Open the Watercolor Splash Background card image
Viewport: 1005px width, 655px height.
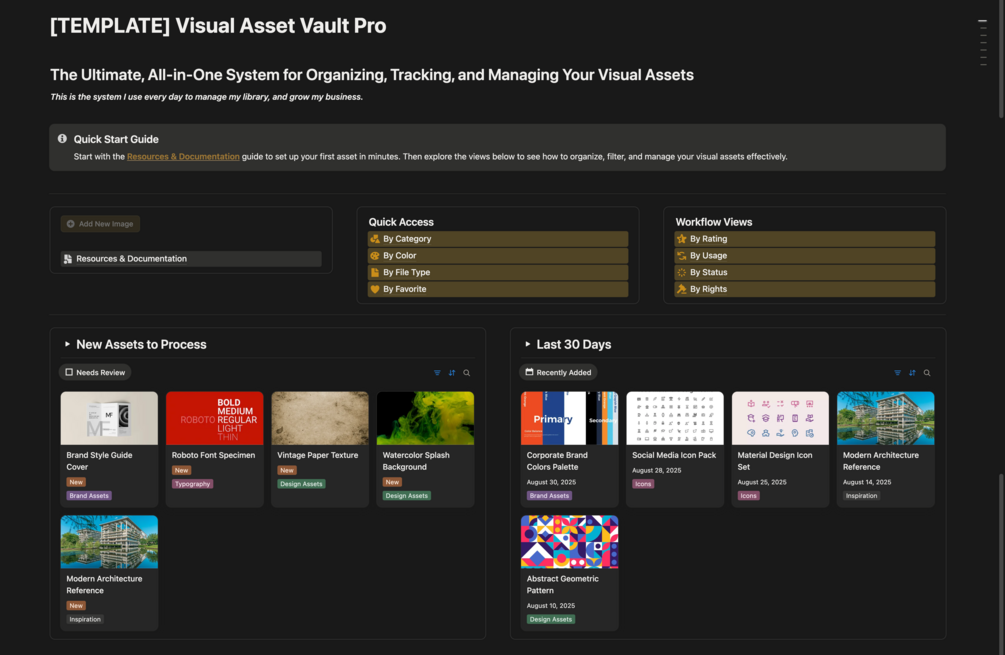(426, 418)
